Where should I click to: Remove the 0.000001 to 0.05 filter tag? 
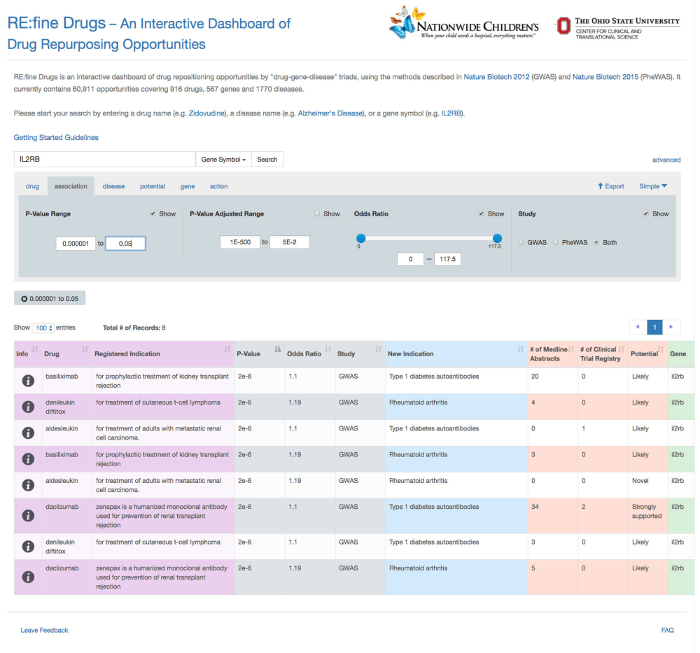click(24, 298)
